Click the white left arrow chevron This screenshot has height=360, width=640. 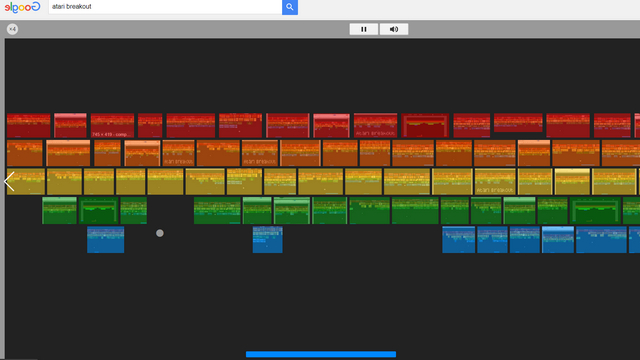[x=9, y=181]
